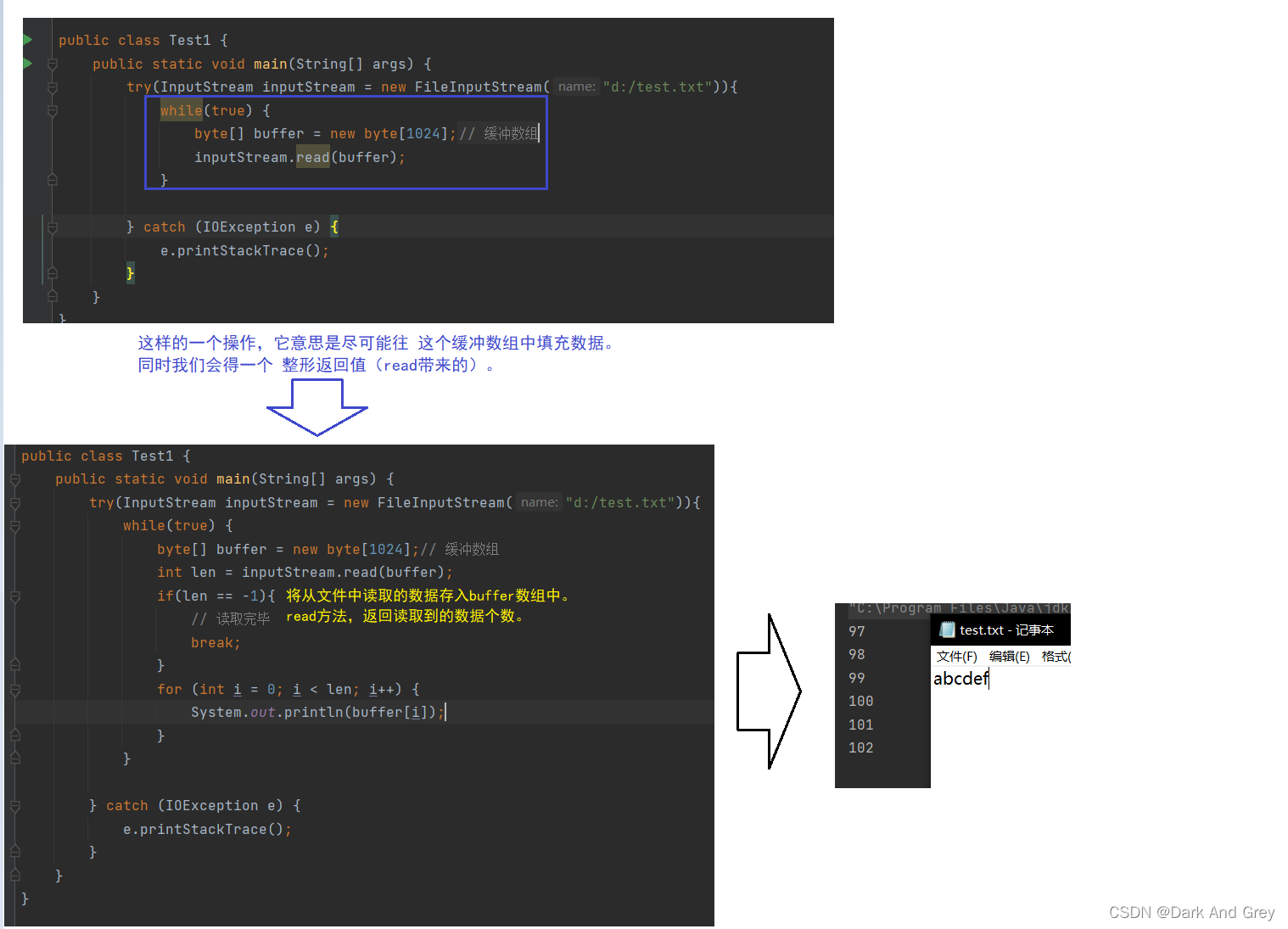1288x929 pixels.
Task: Click the Notepad icon in test.txt title bar
Action: point(947,630)
